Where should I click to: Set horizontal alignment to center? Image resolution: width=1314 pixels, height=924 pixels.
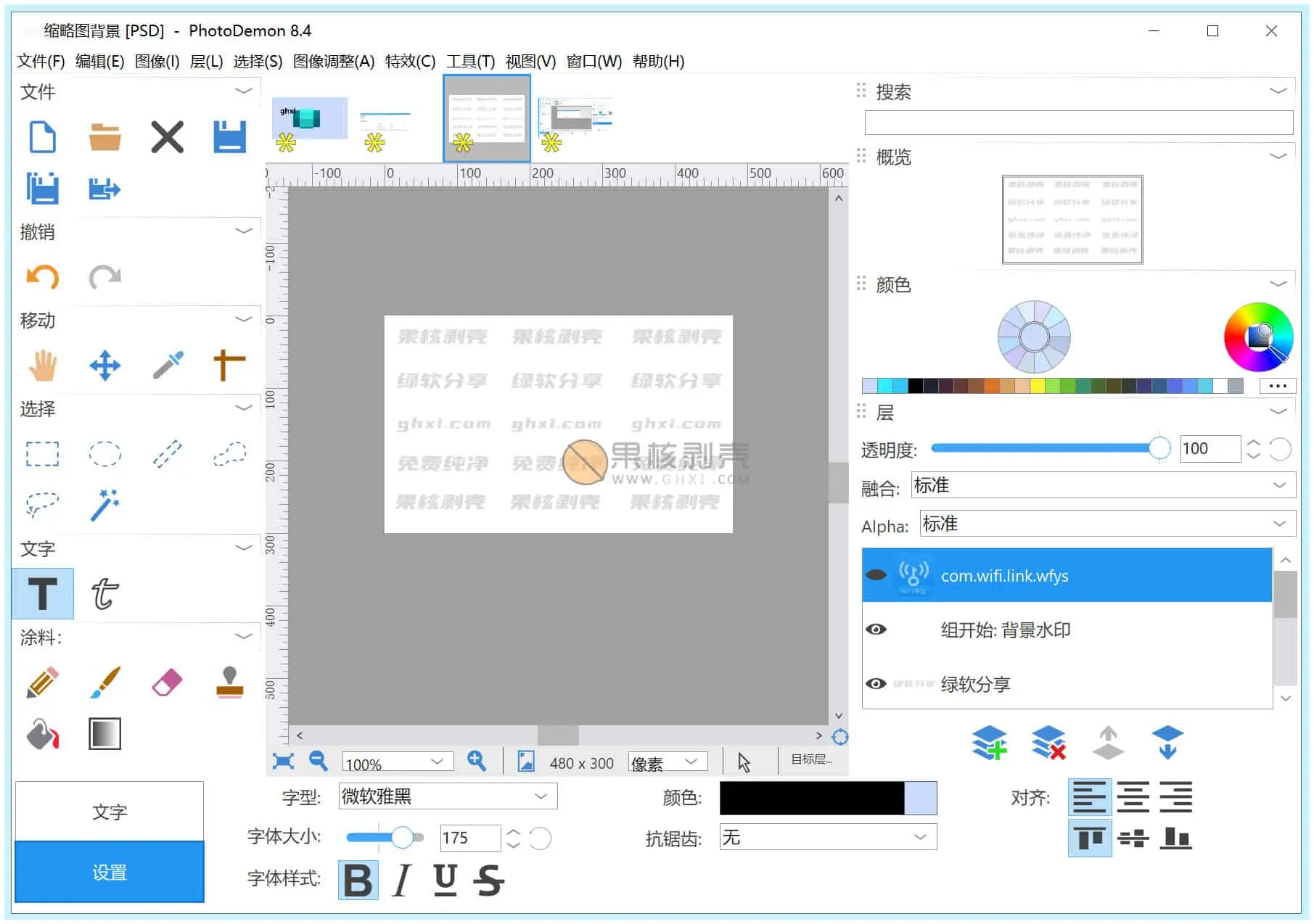tap(1133, 797)
